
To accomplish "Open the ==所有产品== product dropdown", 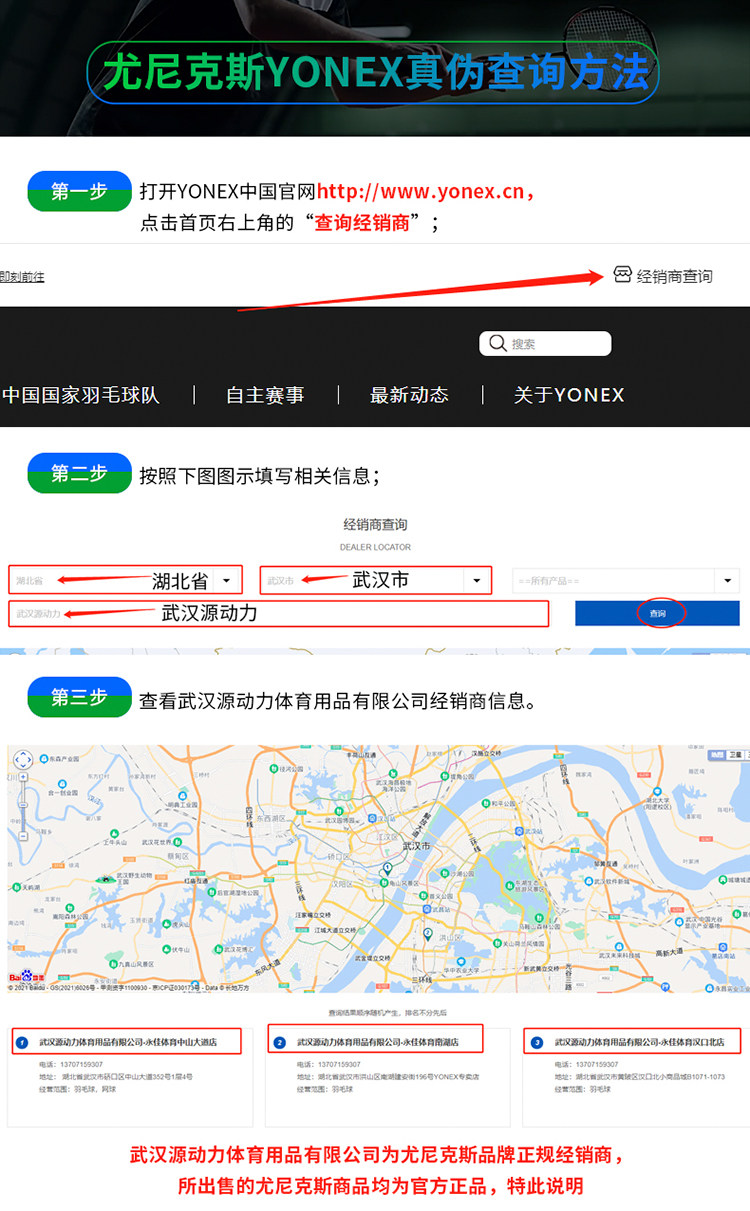I will pyautogui.click(x=626, y=581).
